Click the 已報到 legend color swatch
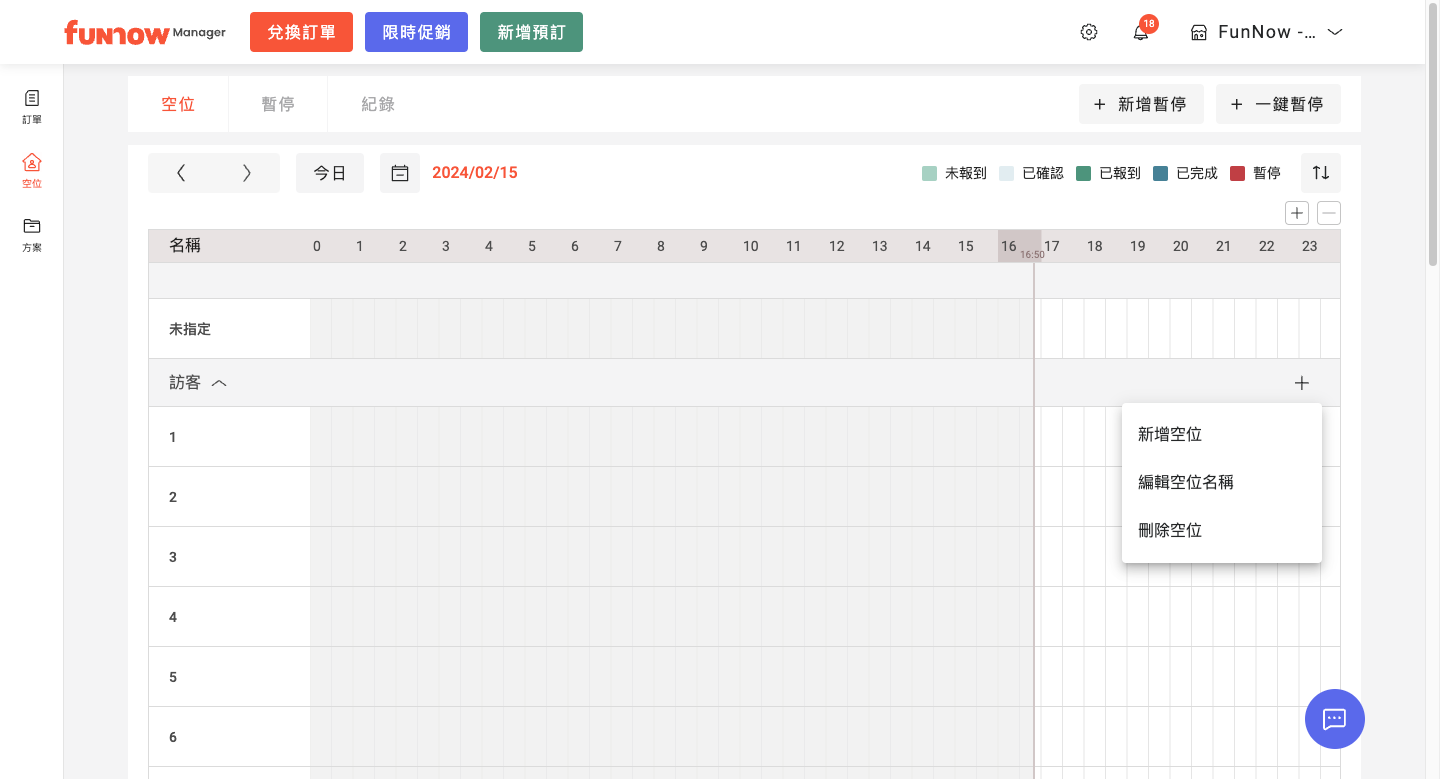Image resolution: width=1440 pixels, height=779 pixels. (x=1083, y=174)
